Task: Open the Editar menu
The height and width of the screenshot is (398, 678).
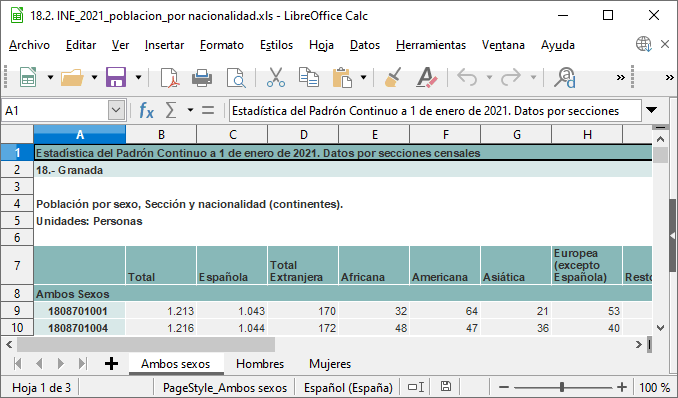Action: pyautogui.click(x=81, y=45)
